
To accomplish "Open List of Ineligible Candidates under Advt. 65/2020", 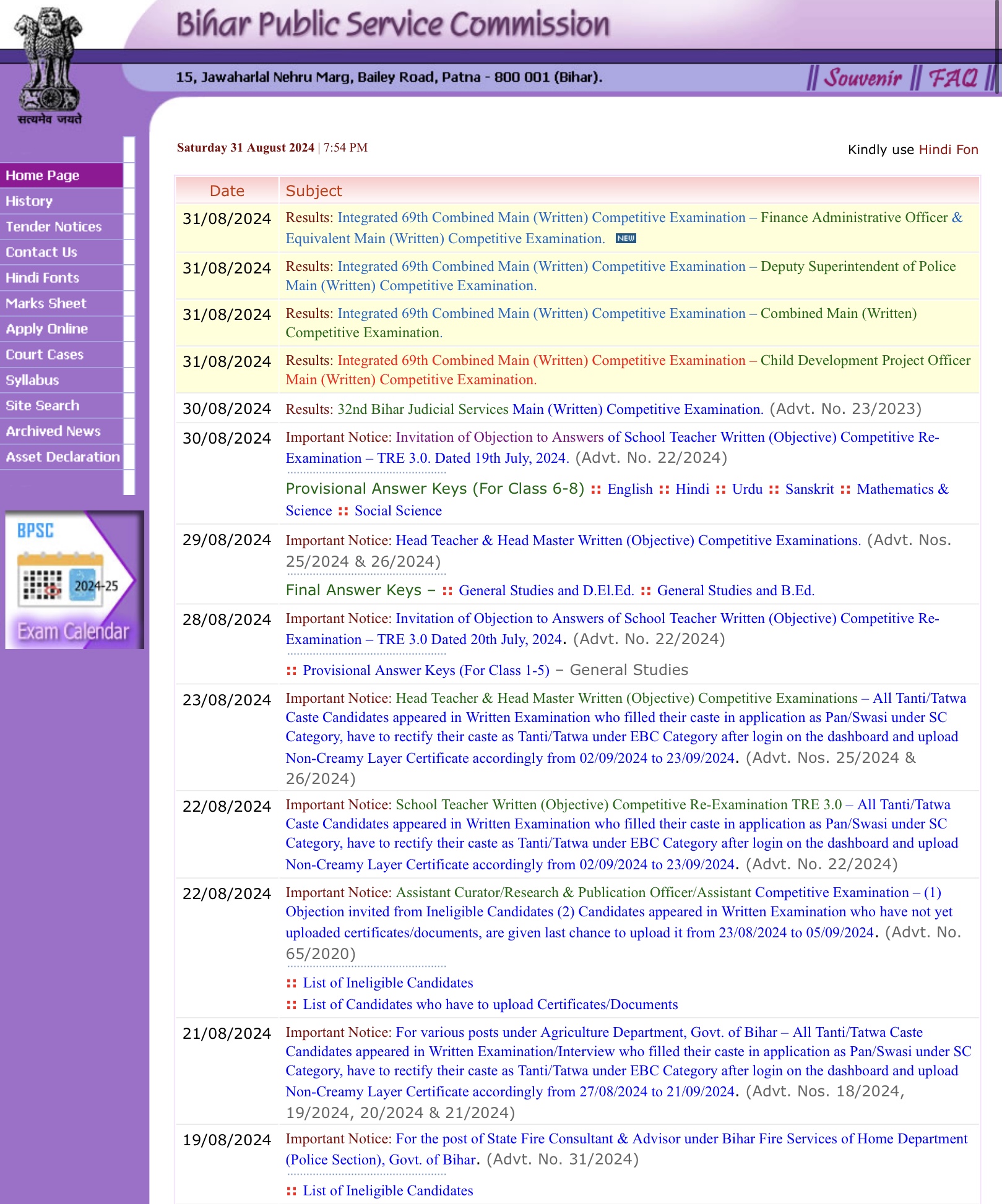I will click(387, 983).
